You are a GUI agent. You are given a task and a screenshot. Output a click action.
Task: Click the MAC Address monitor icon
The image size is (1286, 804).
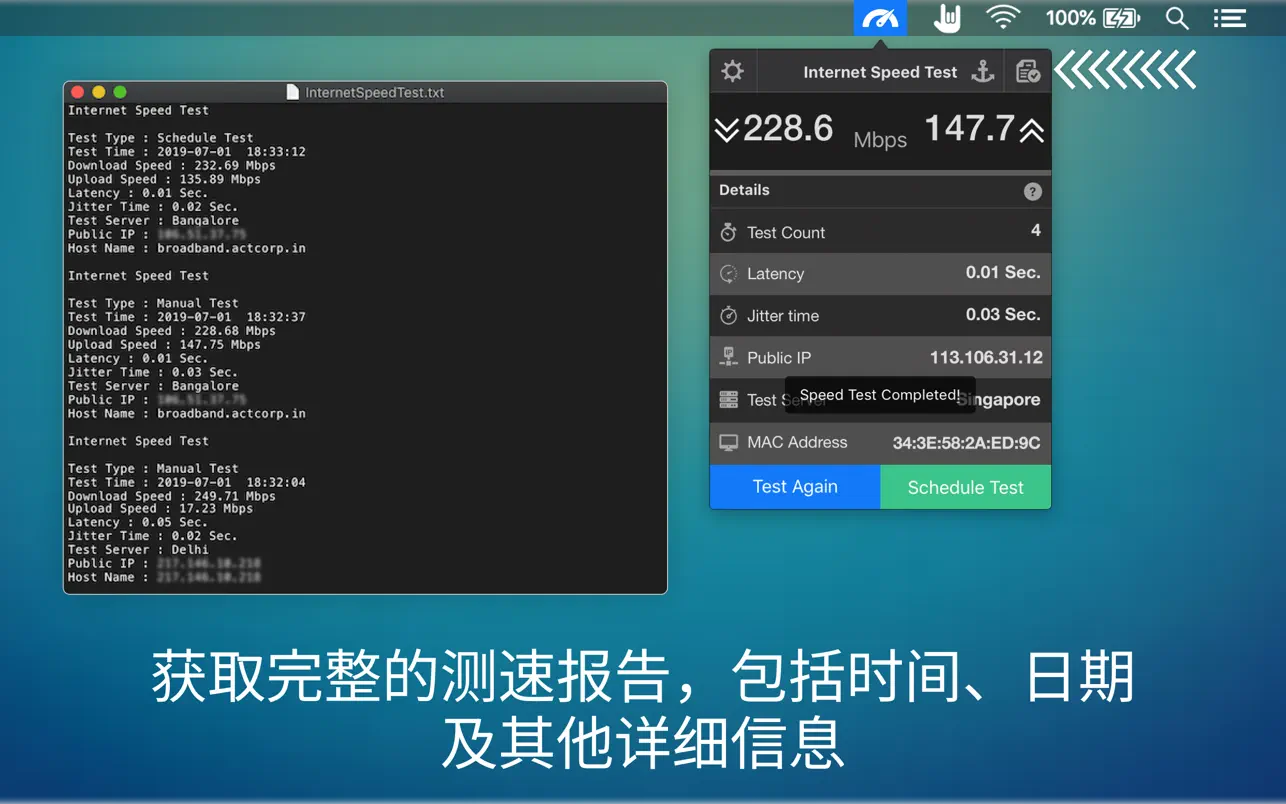coord(727,442)
